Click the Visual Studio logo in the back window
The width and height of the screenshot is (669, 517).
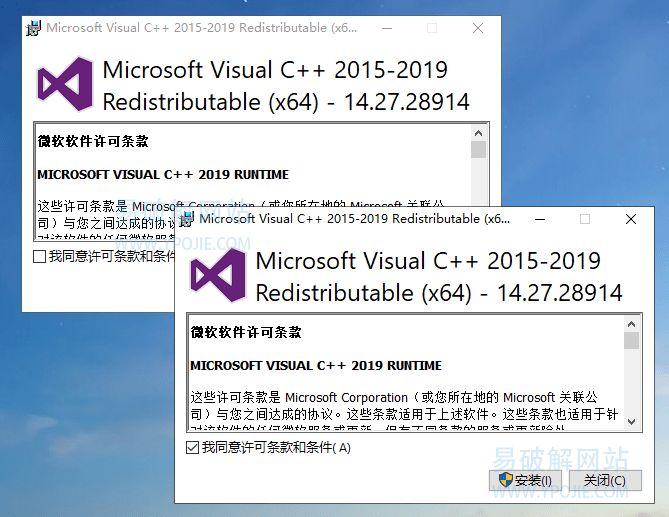tap(65, 84)
